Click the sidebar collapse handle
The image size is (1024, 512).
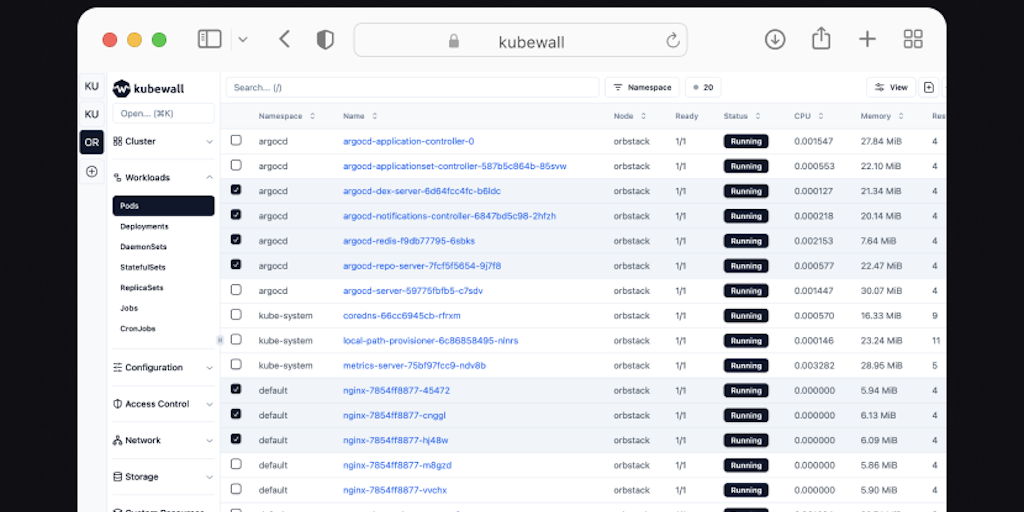[x=219, y=340]
